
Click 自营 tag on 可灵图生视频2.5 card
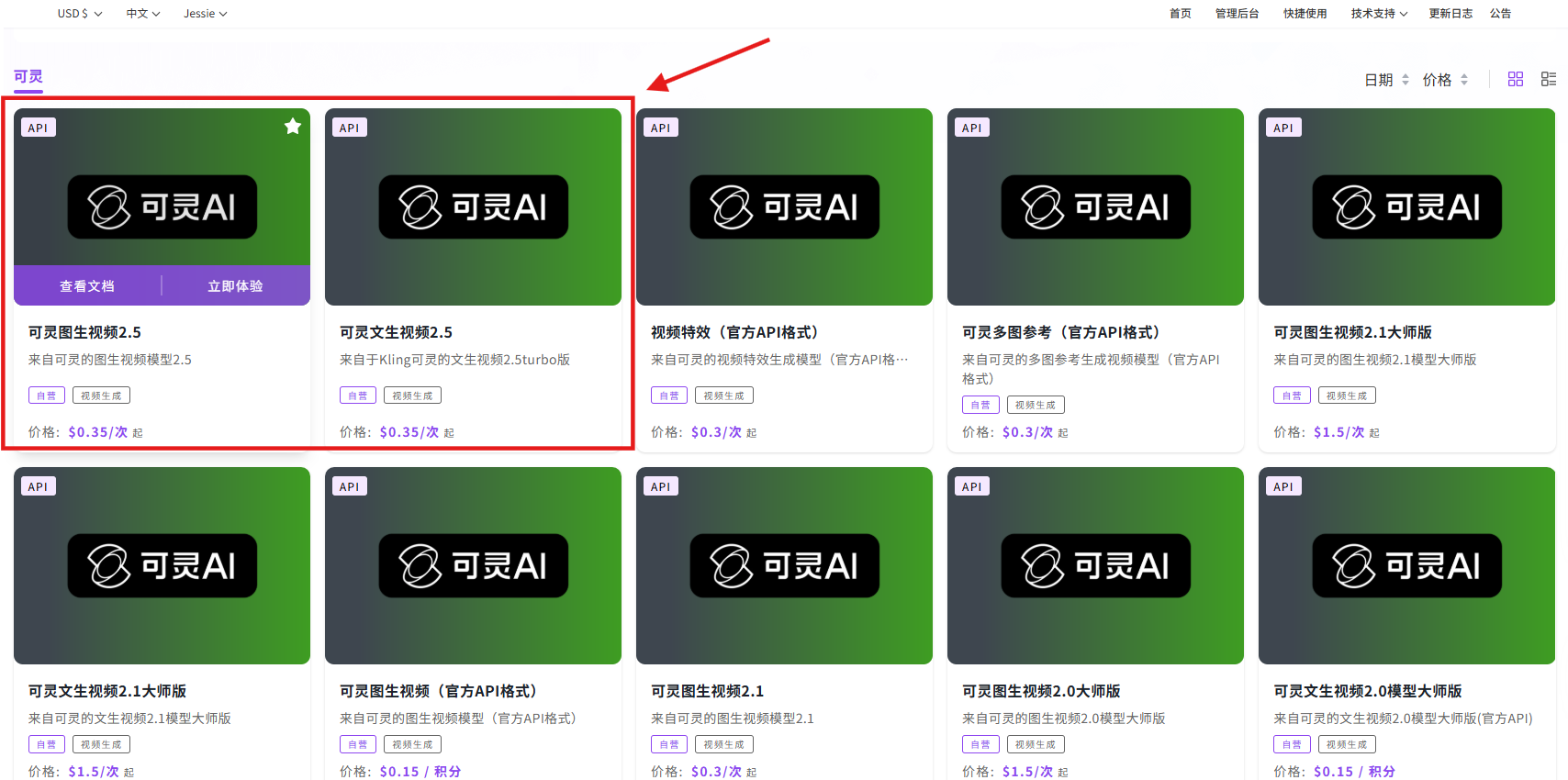coord(46,396)
